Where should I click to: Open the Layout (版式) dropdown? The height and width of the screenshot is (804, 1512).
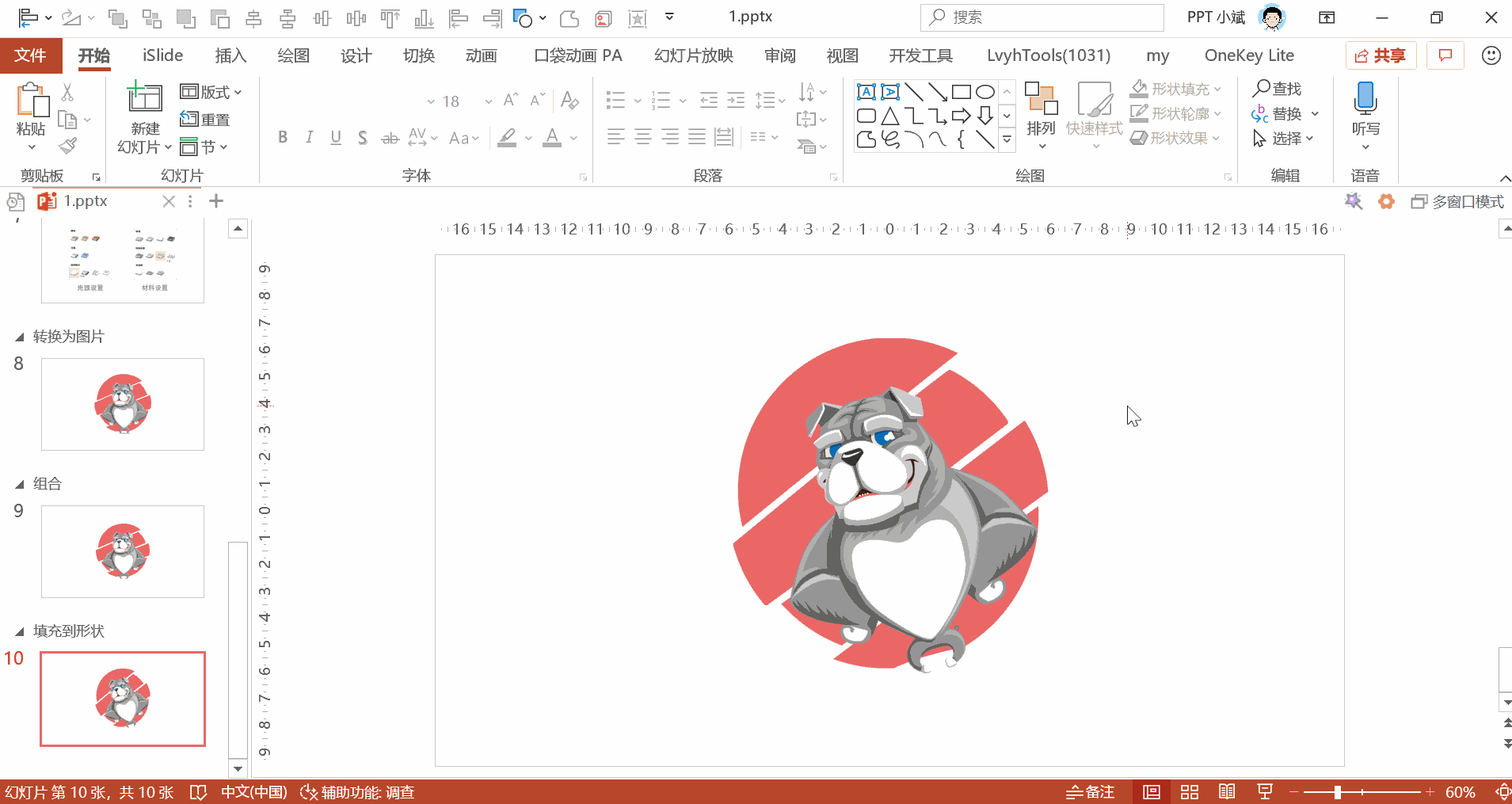pyautogui.click(x=211, y=92)
